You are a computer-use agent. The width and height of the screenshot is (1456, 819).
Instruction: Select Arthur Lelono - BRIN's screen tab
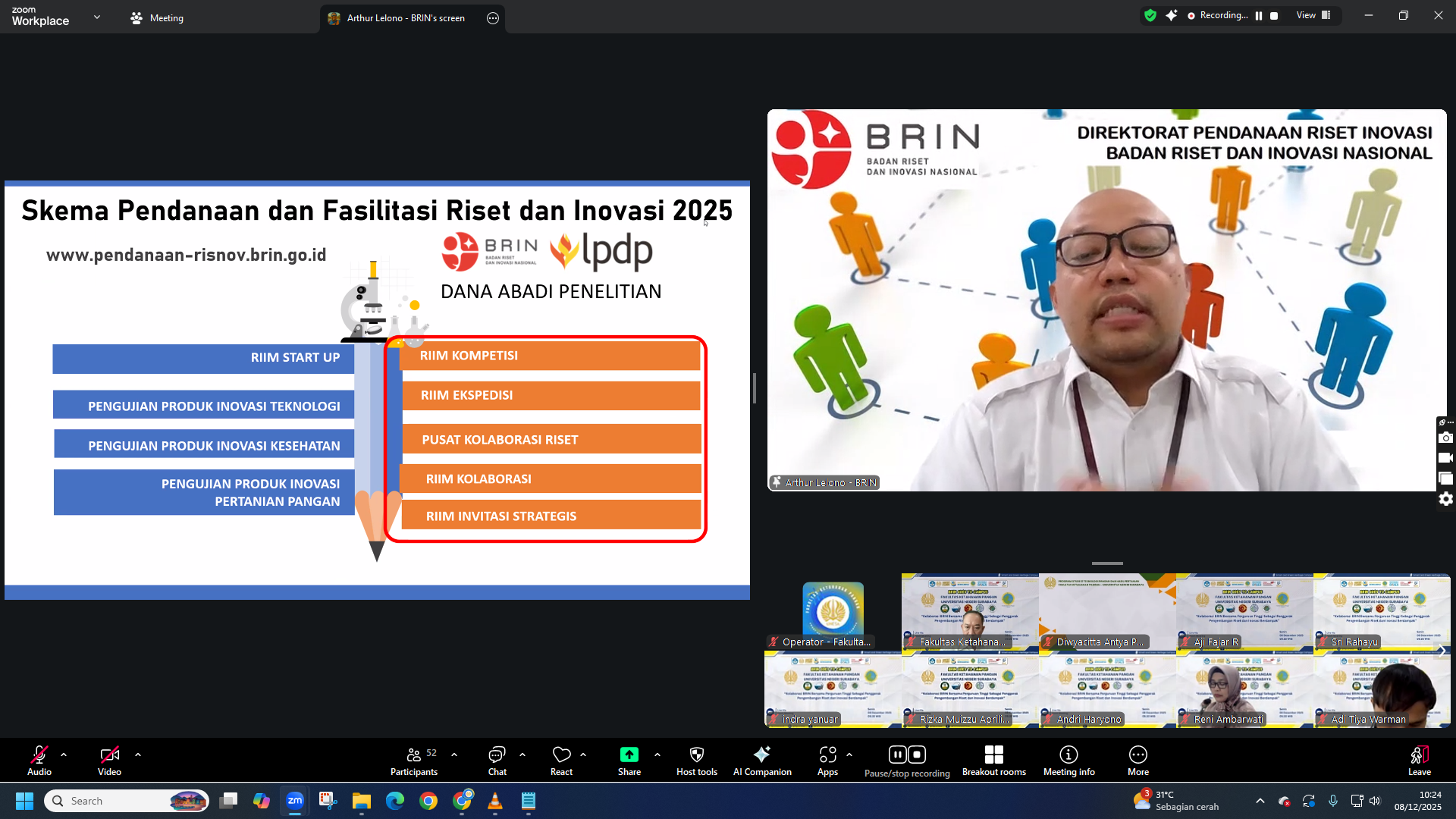tap(406, 18)
